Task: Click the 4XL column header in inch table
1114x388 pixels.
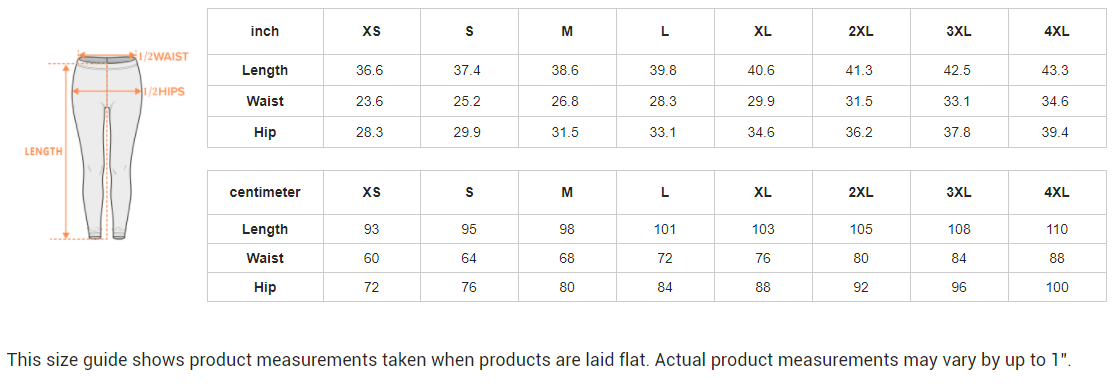Action: pyautogui.click(x=1057, y=31)
